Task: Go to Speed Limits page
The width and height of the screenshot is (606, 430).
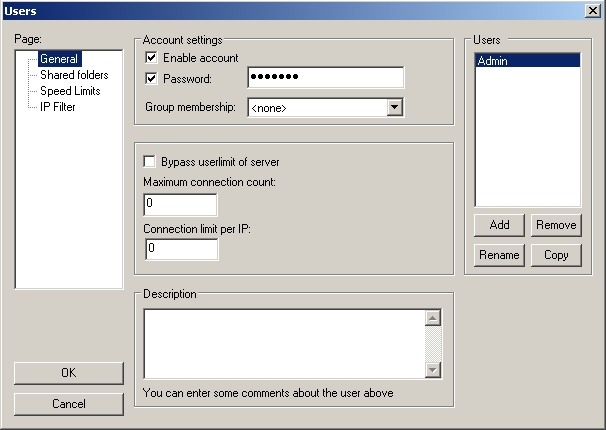Action: pos(70,91)
